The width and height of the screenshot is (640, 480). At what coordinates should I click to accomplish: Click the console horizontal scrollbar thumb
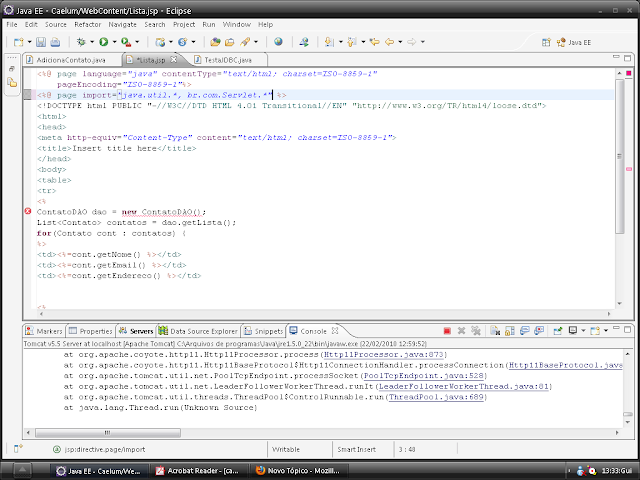click(107, 432)
